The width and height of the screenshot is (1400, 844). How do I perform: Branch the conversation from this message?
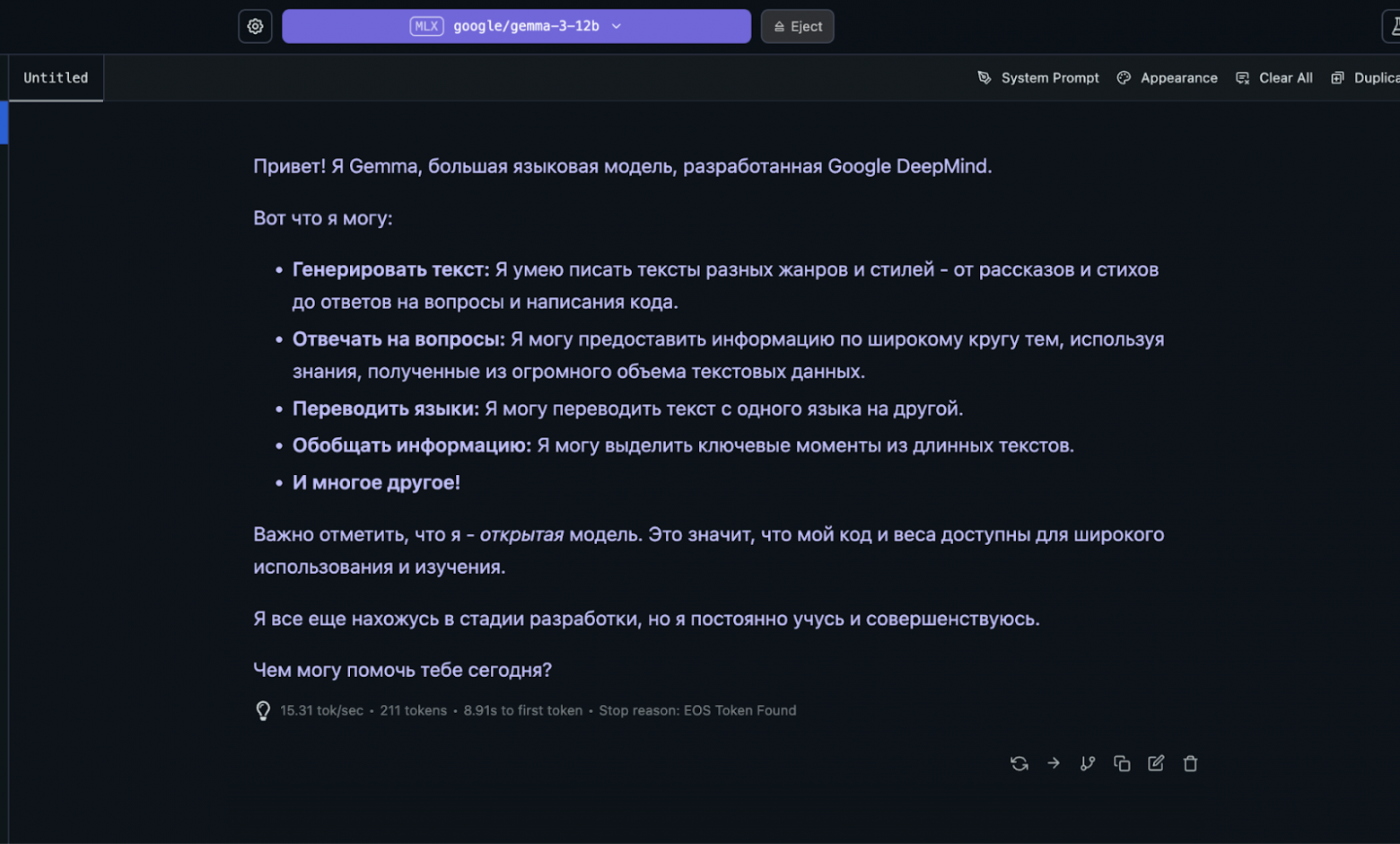pyautogui.click(x=1088, y=762)
